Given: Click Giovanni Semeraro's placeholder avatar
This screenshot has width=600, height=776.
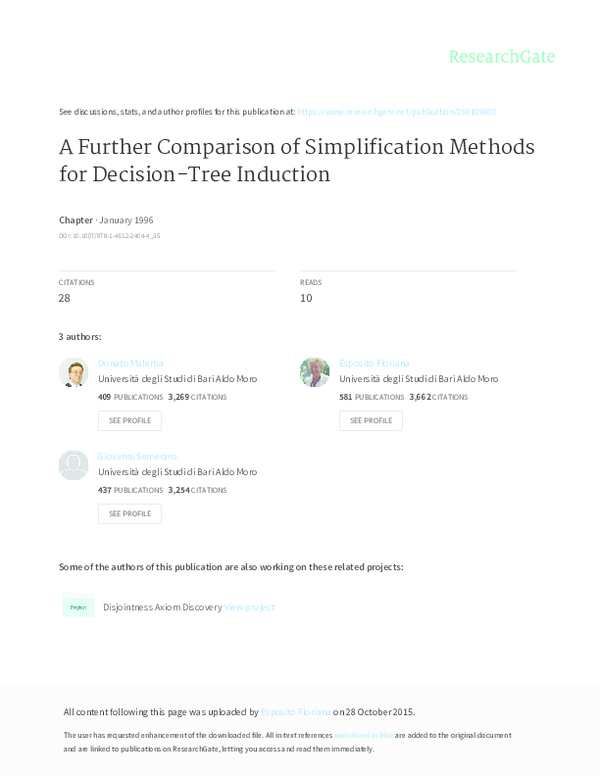Looking at the screenshot, I should 73,465.
